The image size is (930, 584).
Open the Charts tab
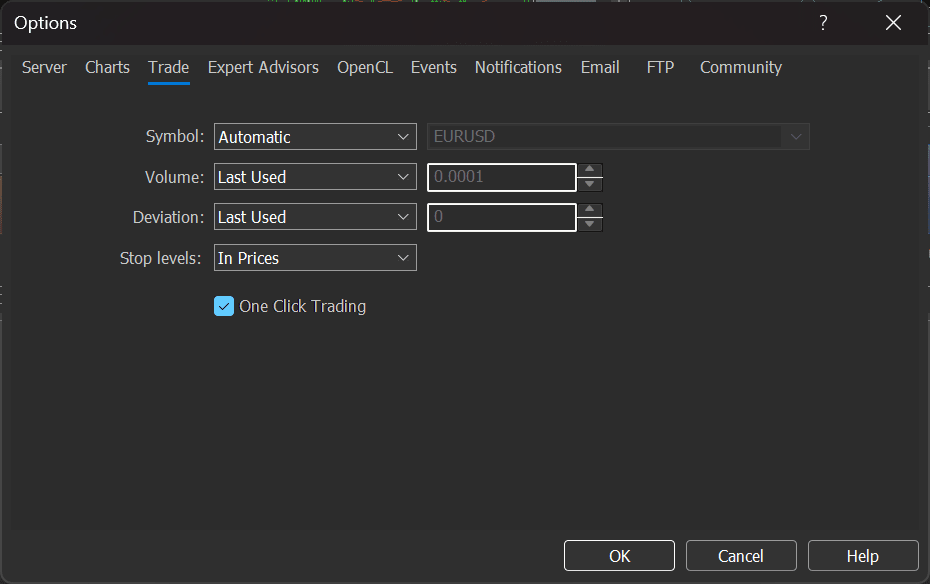(107, 67)
